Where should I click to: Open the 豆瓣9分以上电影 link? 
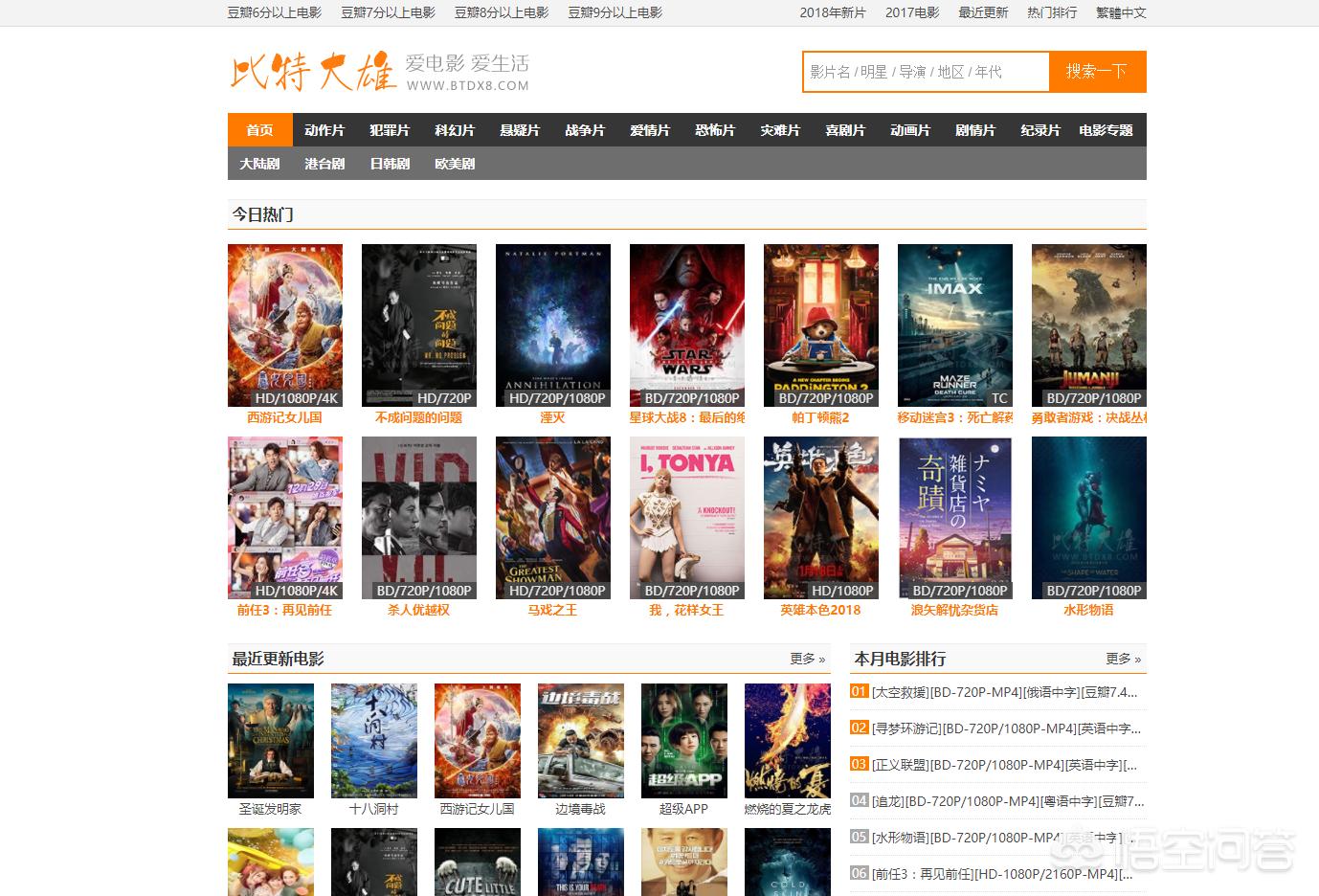click(615, 12)
